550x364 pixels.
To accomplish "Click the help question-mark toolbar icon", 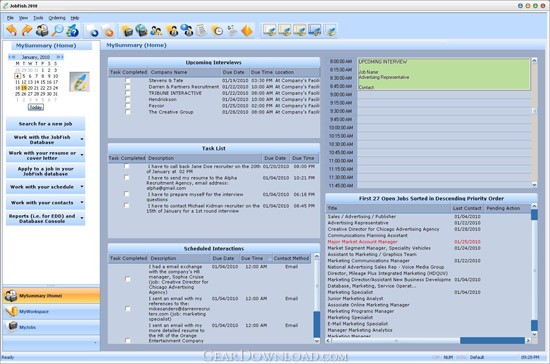I will tap(73, 31).
